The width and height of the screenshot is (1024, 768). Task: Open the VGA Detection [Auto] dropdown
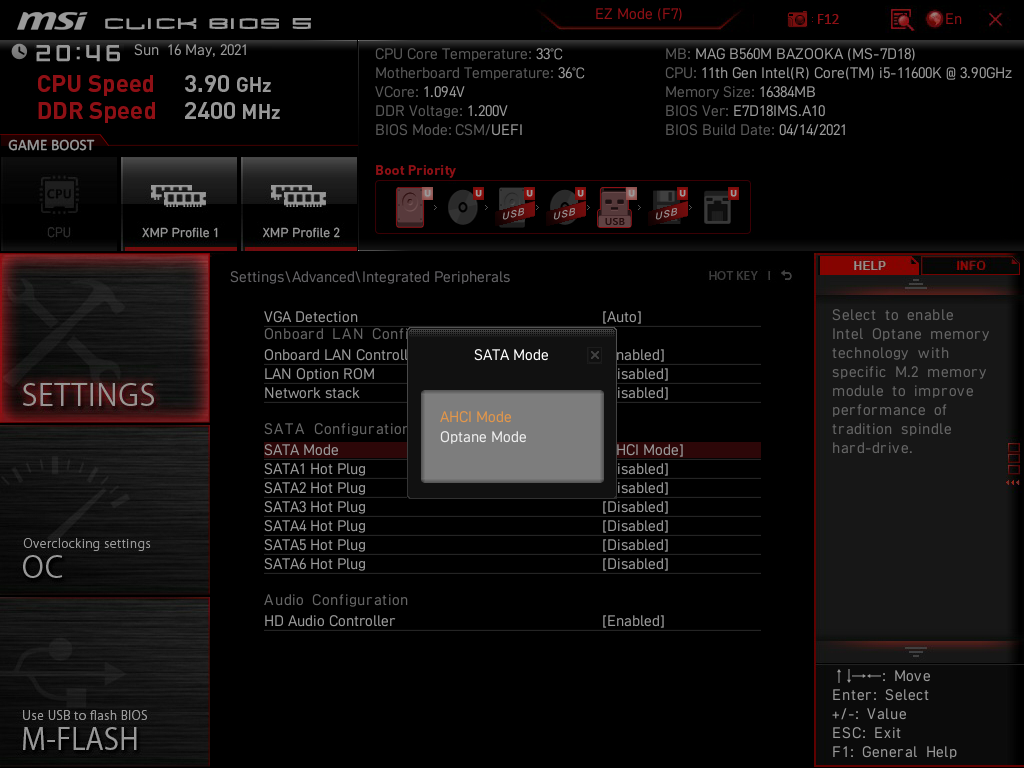pyautogui.click(x=622, y=317)
